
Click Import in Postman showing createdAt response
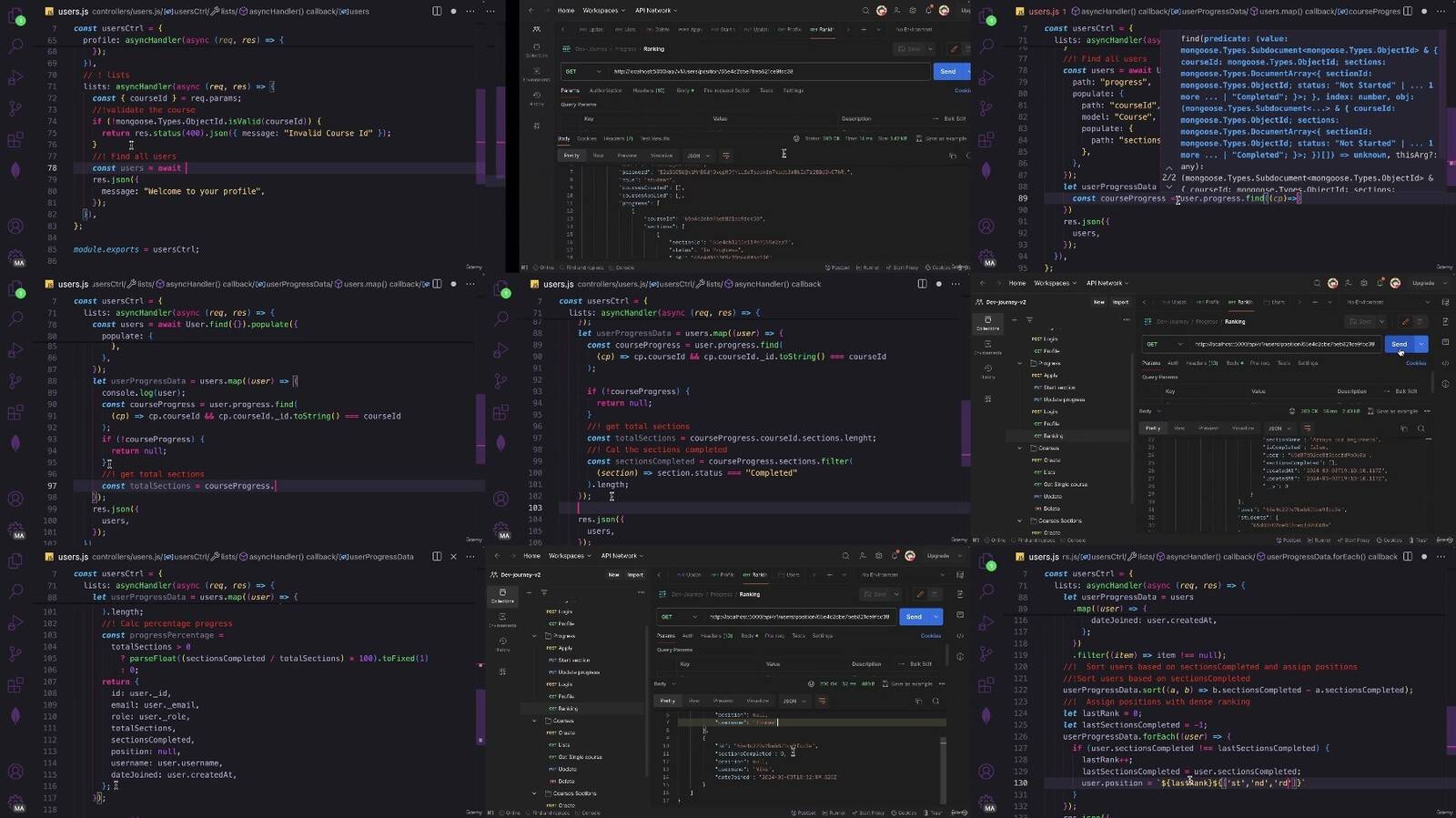1120,302
